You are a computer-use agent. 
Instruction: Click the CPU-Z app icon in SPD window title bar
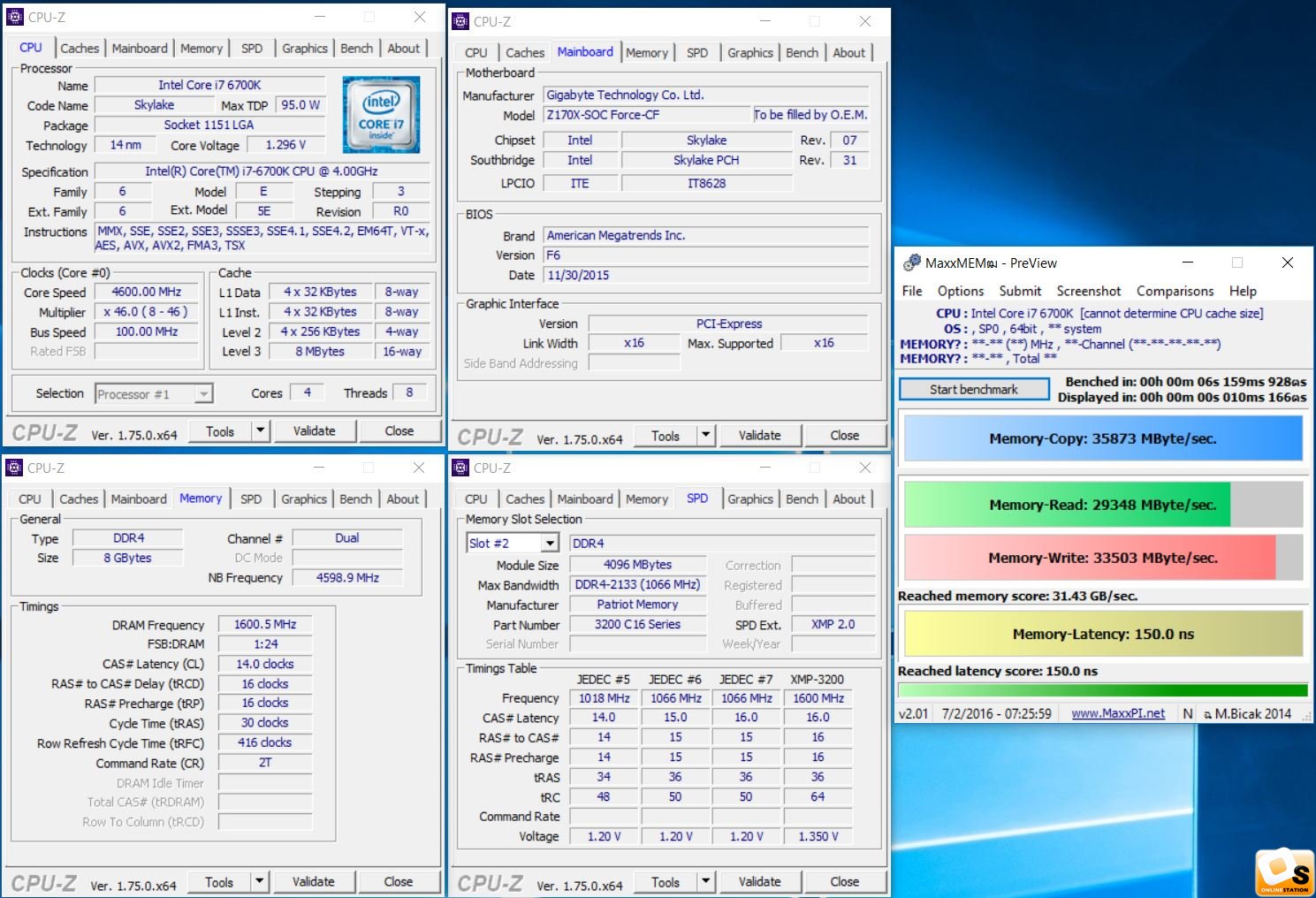click(x=460, y=468)
